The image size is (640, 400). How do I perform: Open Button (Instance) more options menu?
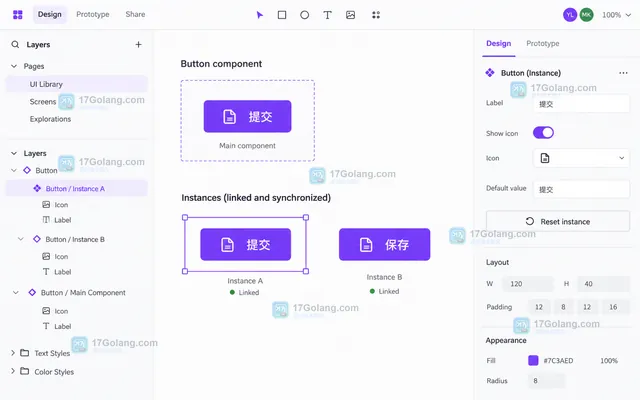[x=623, y=73]
